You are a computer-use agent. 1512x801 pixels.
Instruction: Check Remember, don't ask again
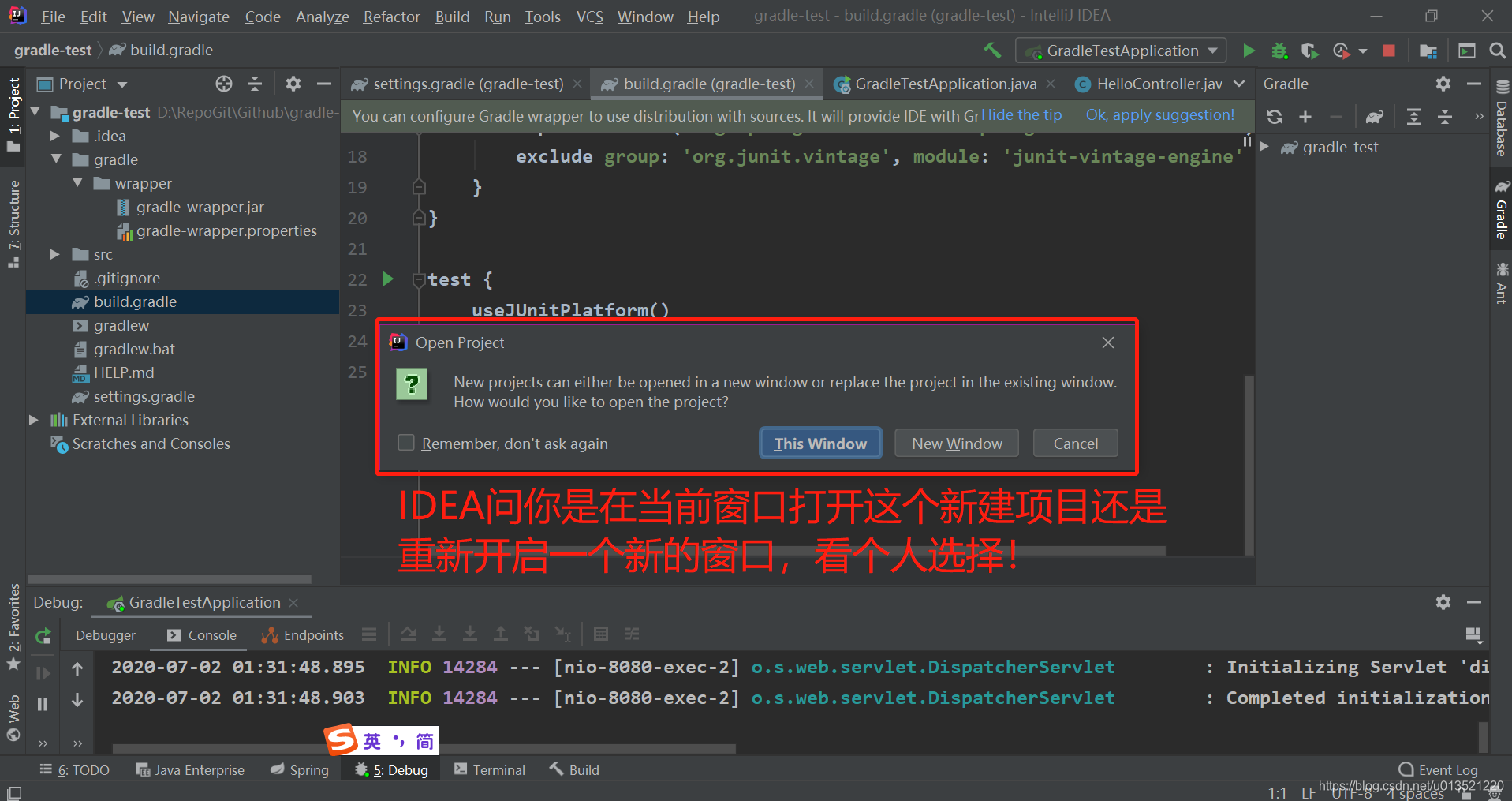pos(406,443)
